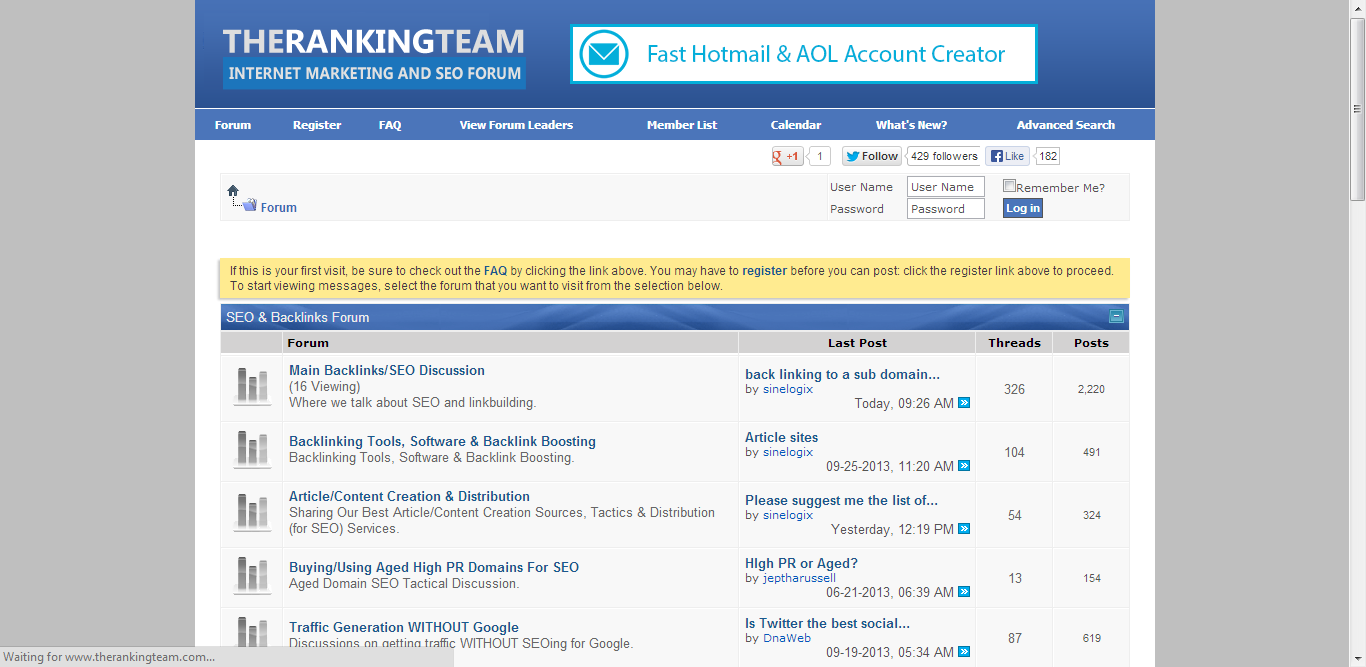Open Traffic Generation WITHOUT Google forum
Screen dimensions: 1366x667
tap(404, 627)
